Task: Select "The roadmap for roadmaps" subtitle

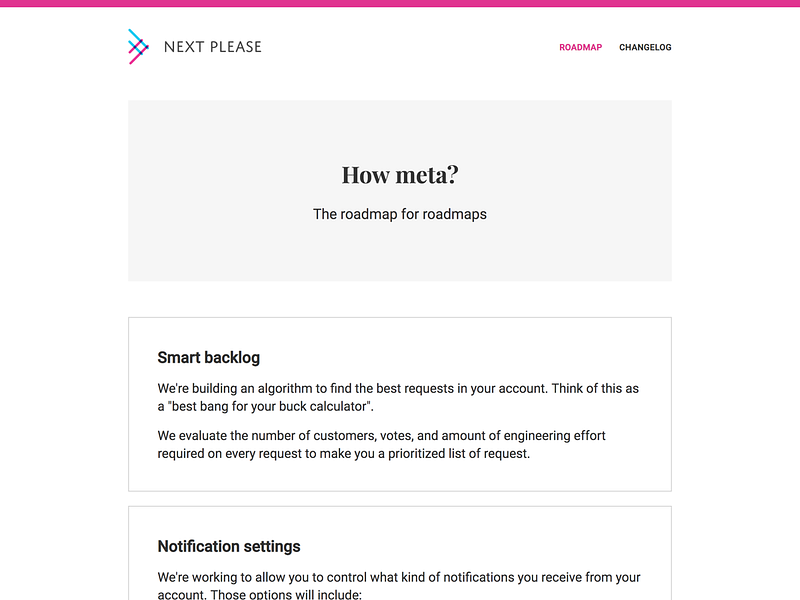Action: [400, 214]
